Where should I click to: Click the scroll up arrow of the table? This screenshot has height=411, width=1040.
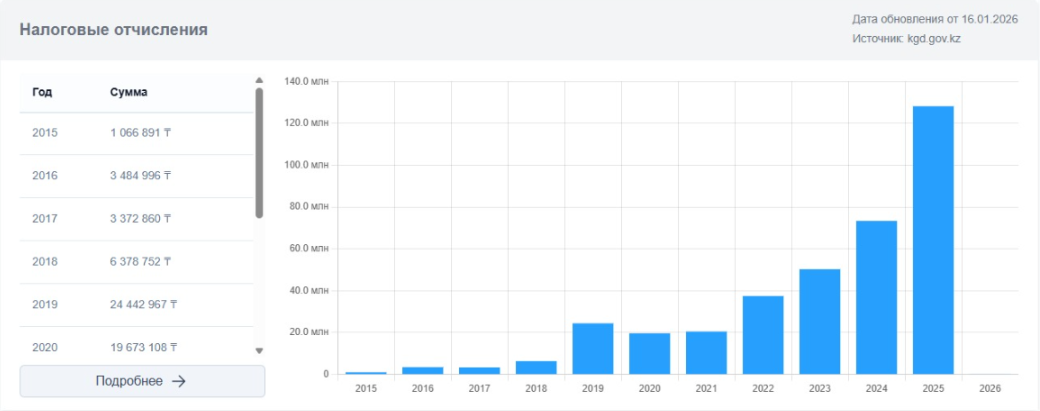259,80
